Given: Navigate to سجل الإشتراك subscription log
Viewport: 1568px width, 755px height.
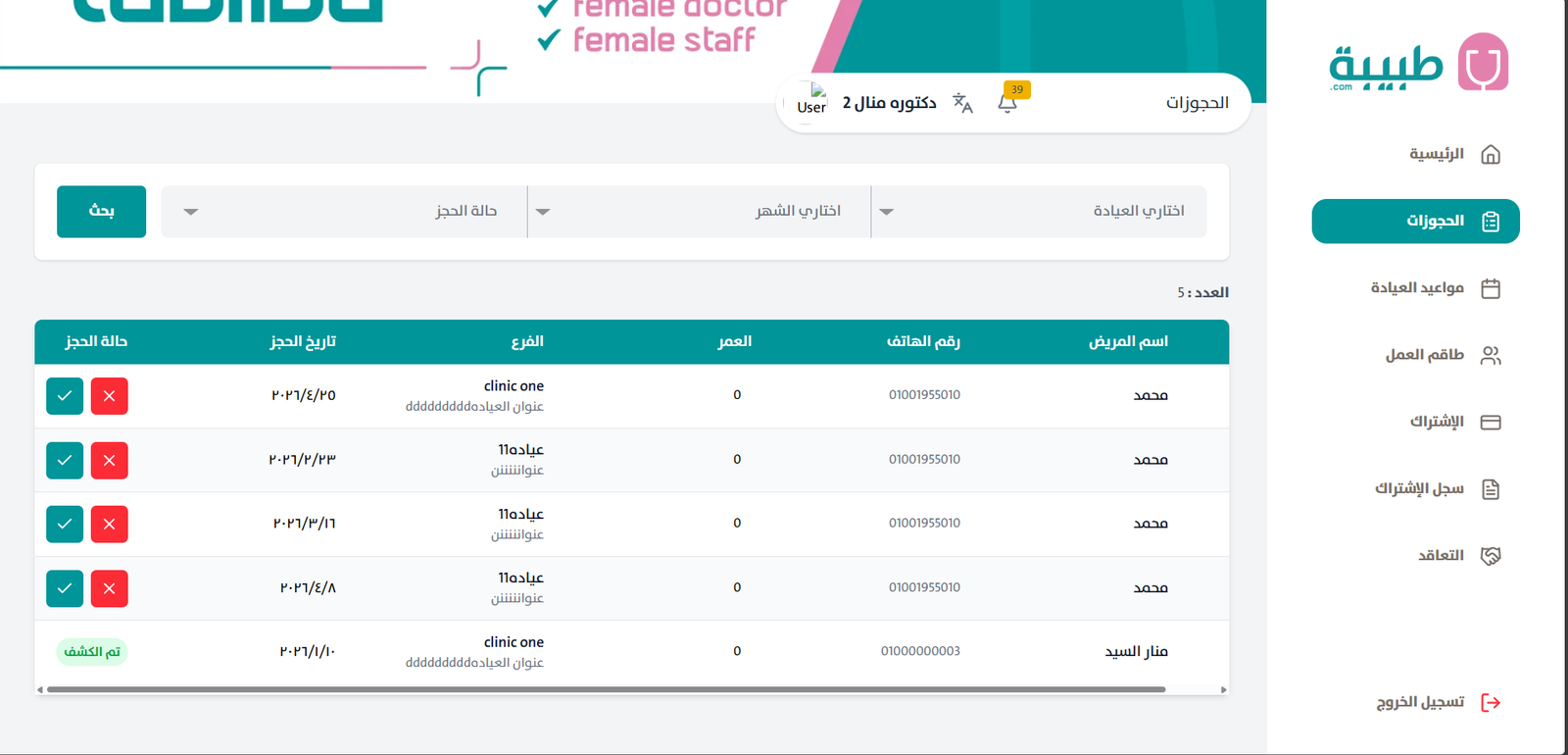Looking at the screenshot, I should [1436, 489].
